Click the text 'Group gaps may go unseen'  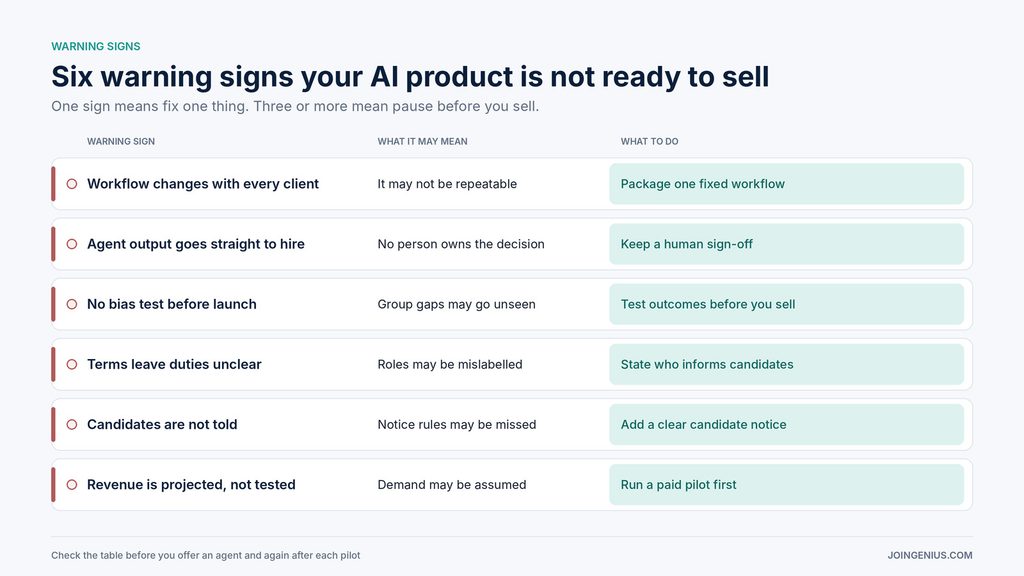(456, 304)
